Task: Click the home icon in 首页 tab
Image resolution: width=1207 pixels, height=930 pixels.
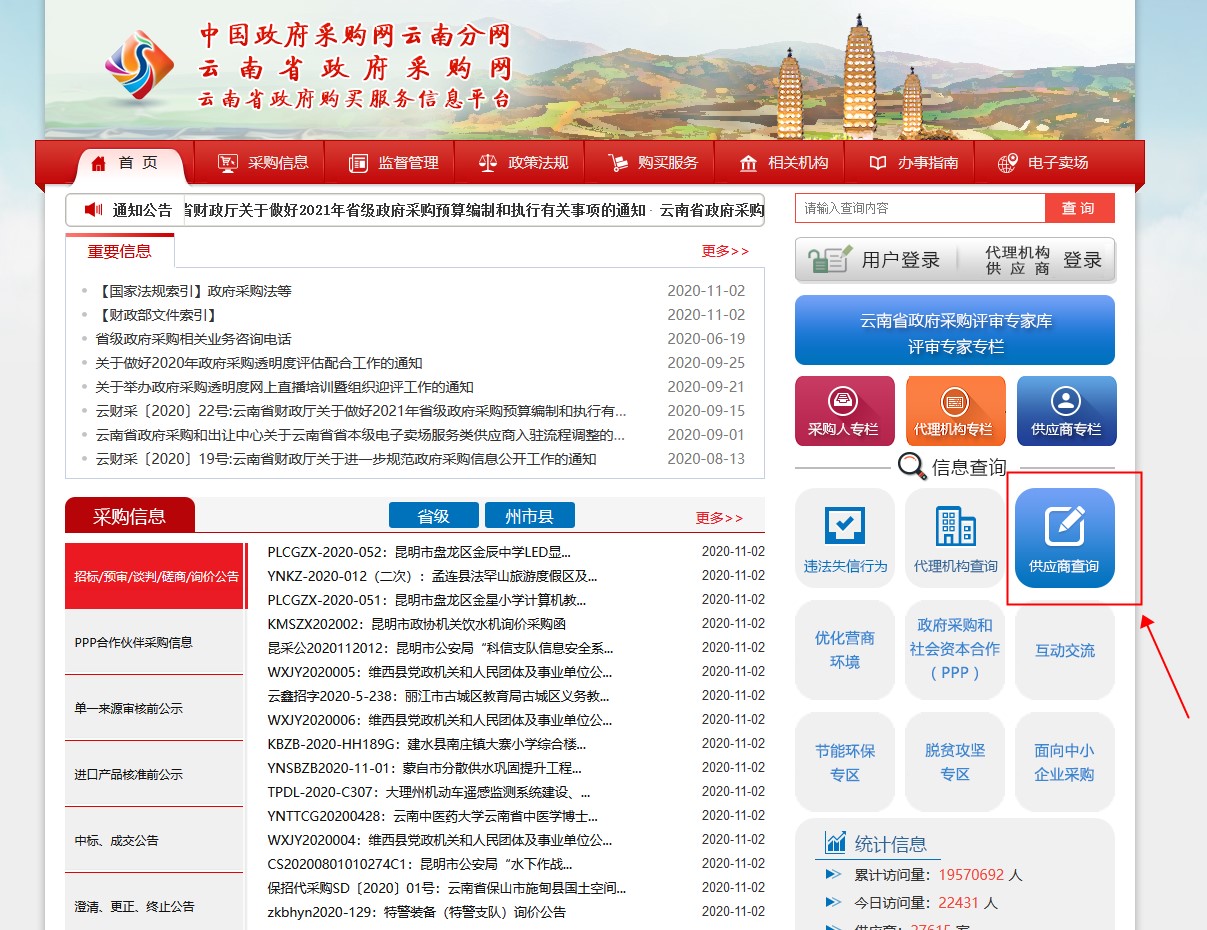Action: click(98, 163)
